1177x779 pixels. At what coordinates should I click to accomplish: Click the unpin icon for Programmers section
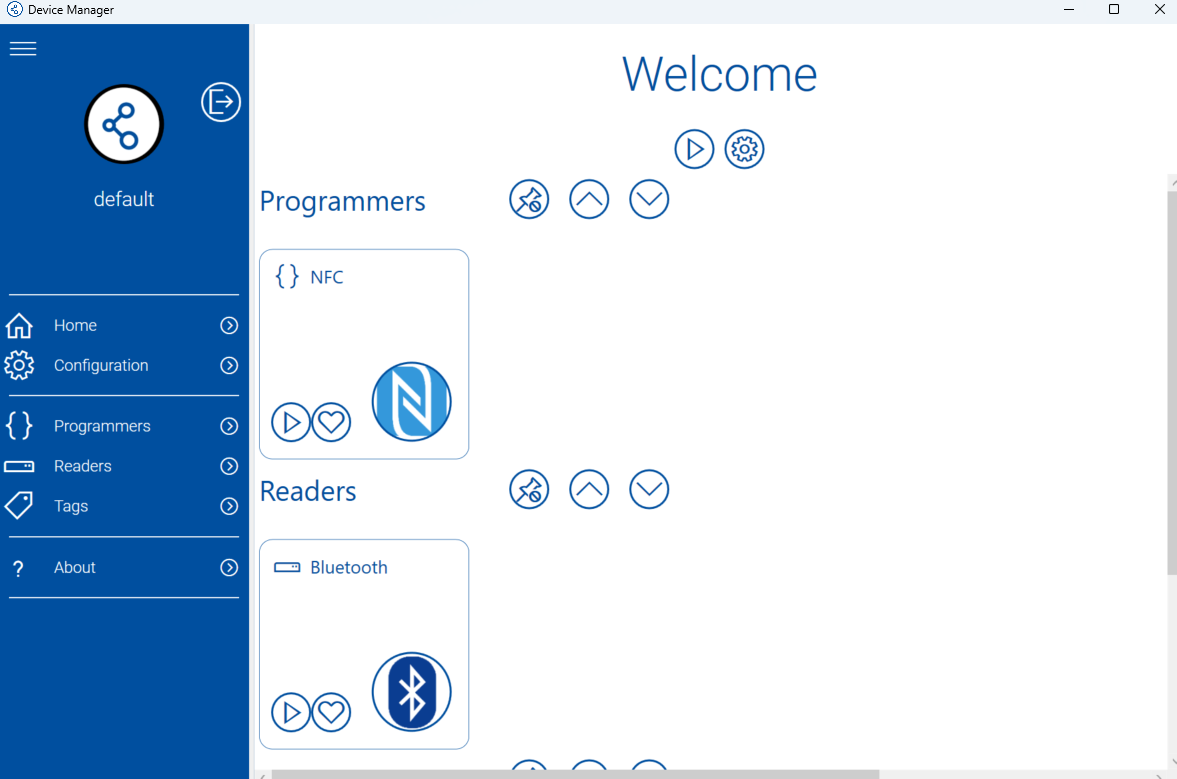529,200
